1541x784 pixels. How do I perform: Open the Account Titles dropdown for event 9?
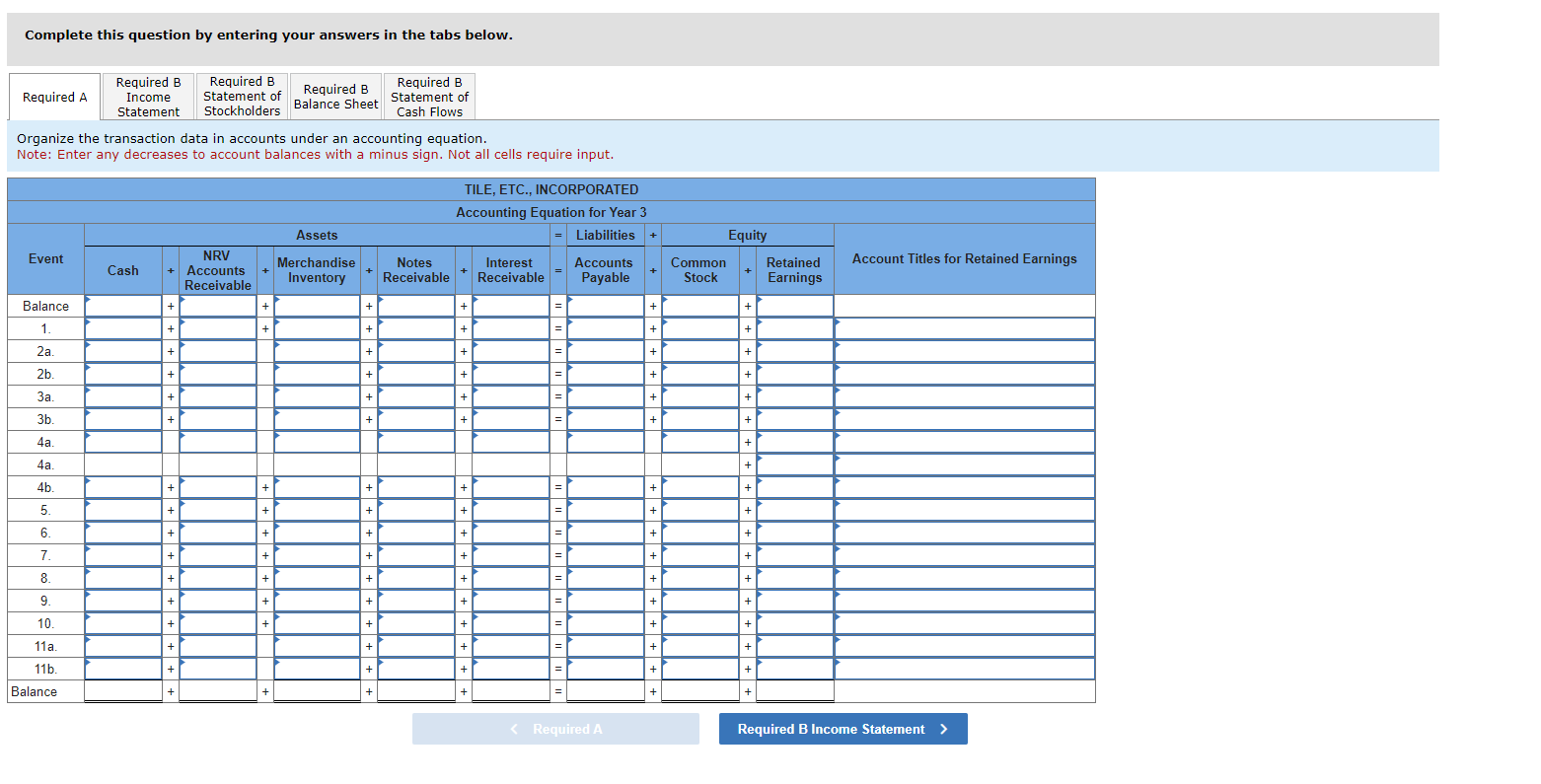965,601
